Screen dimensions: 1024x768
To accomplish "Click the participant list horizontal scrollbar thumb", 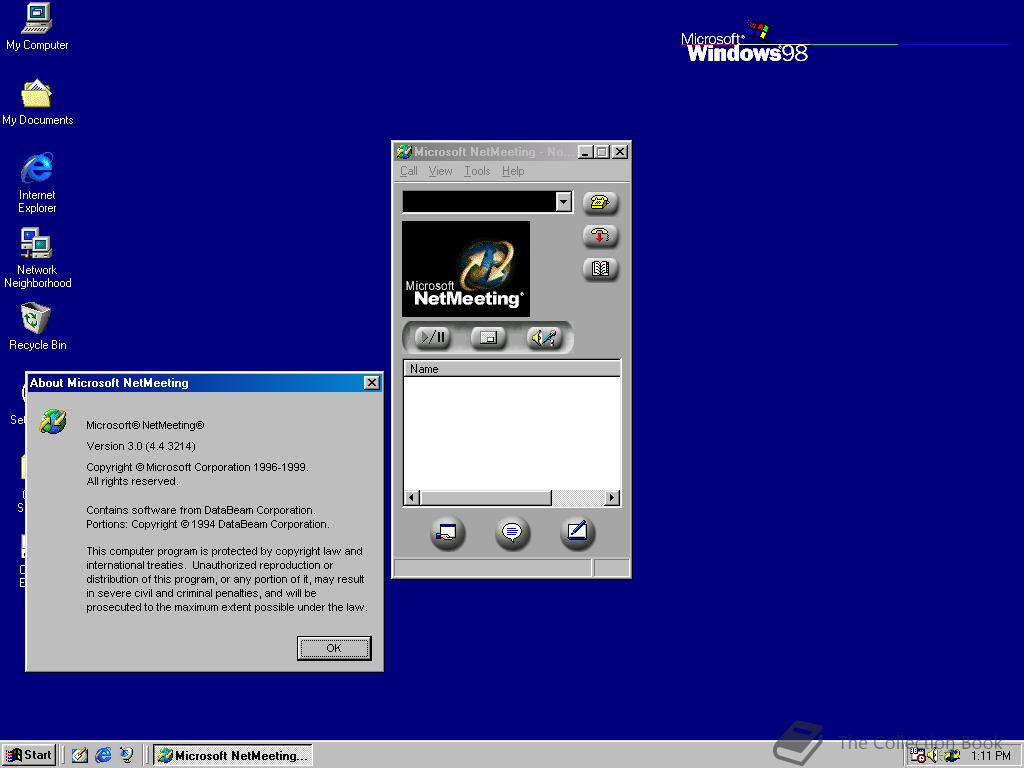I will click(x=486, y=498).
